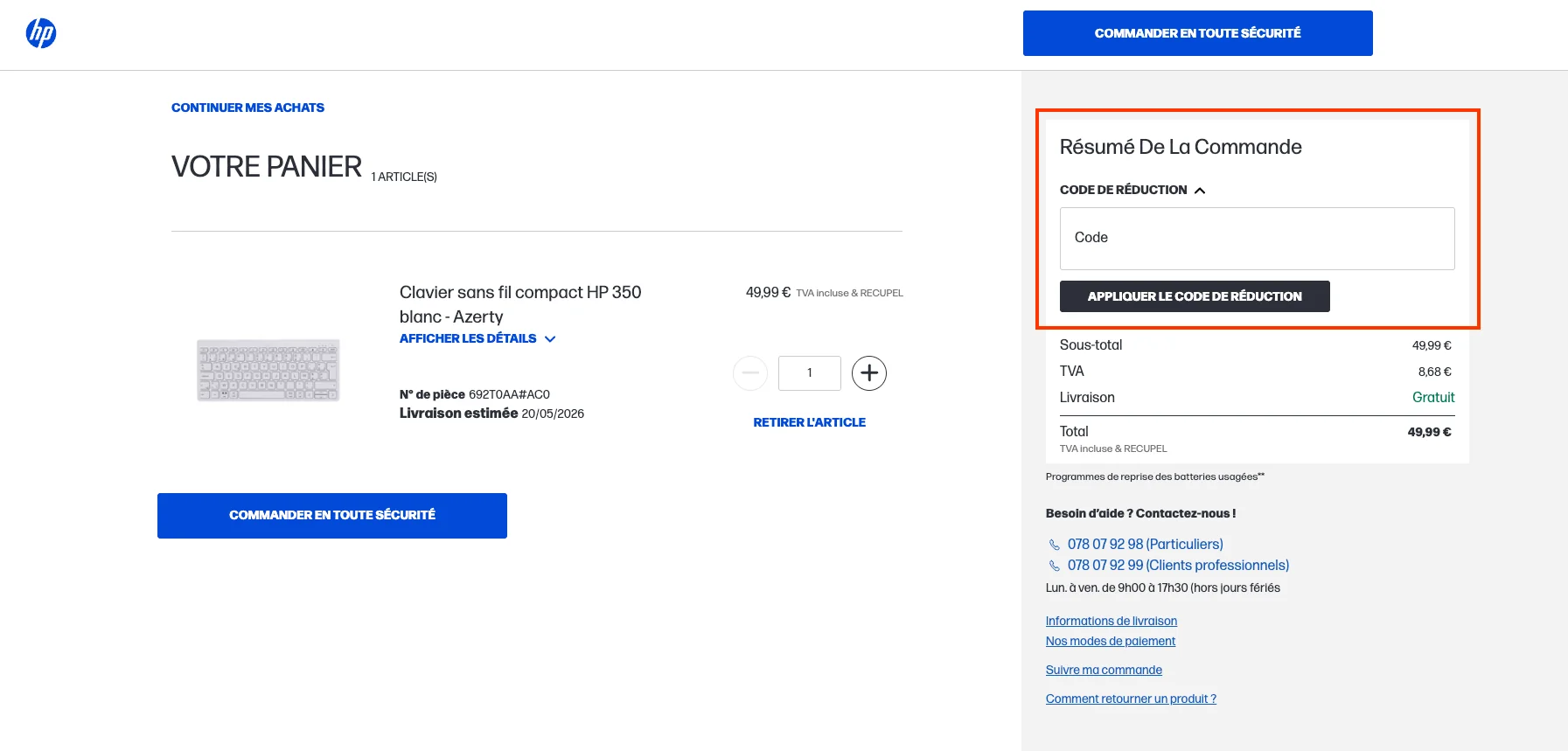Apply the discount code button
The height and width of the screenshot is (751, 1568).
coord(1195,296)
